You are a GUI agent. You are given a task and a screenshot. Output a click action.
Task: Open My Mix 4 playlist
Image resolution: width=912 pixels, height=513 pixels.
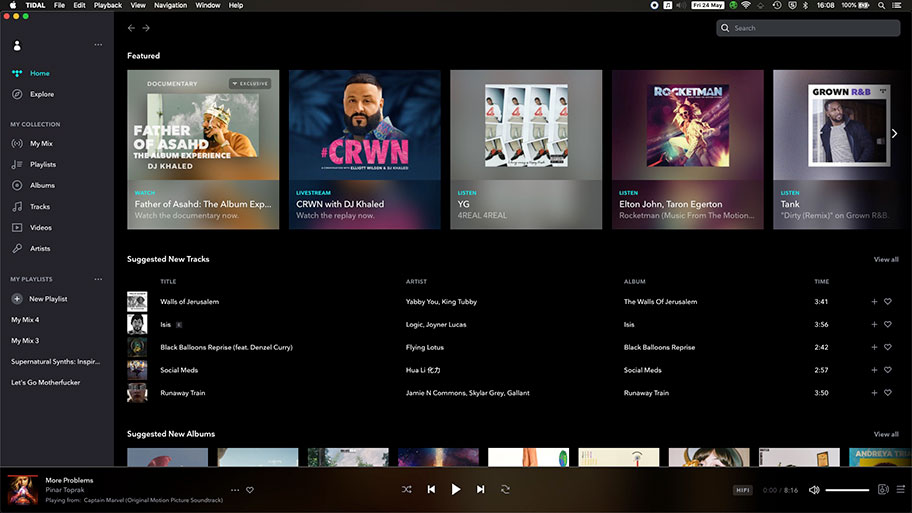25,320
